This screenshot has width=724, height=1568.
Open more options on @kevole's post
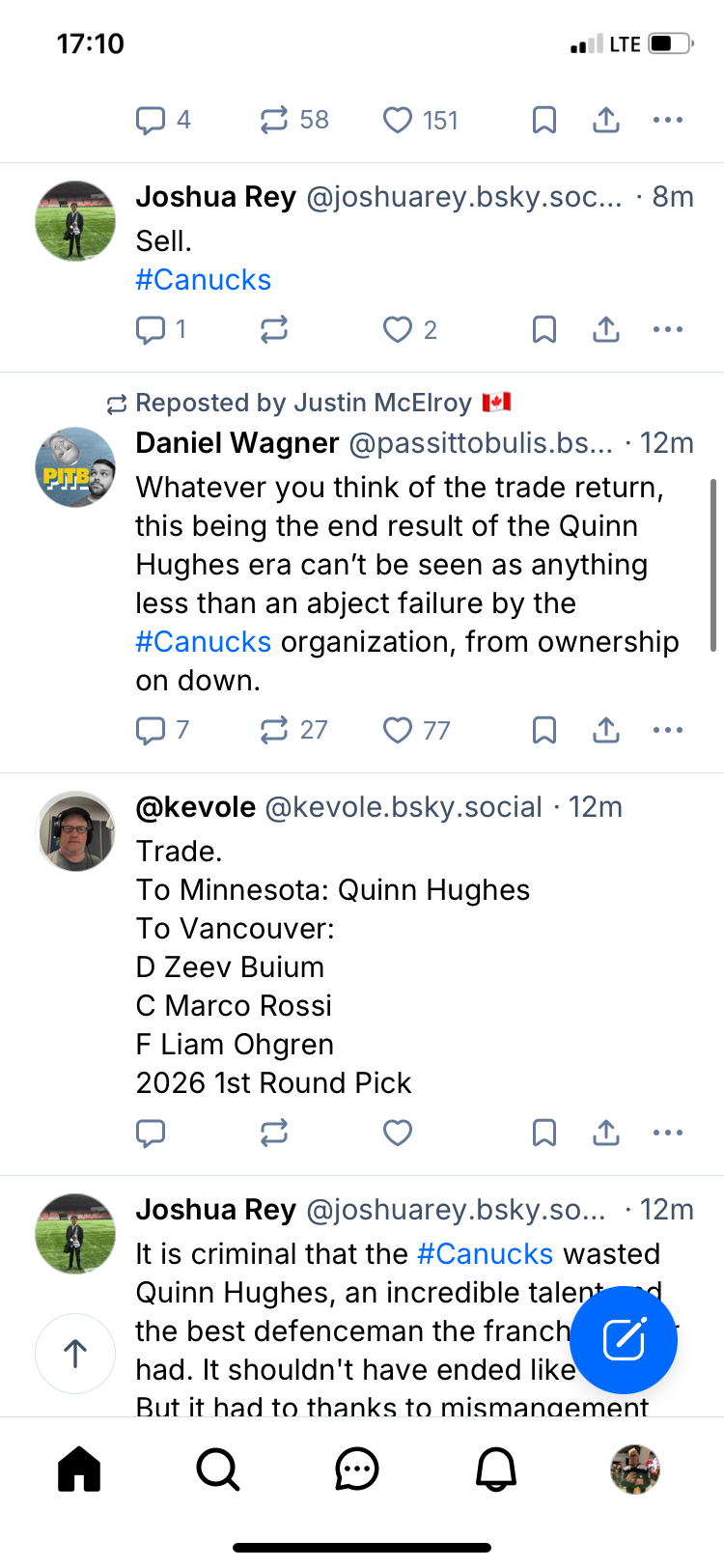tap(668, 1133)
